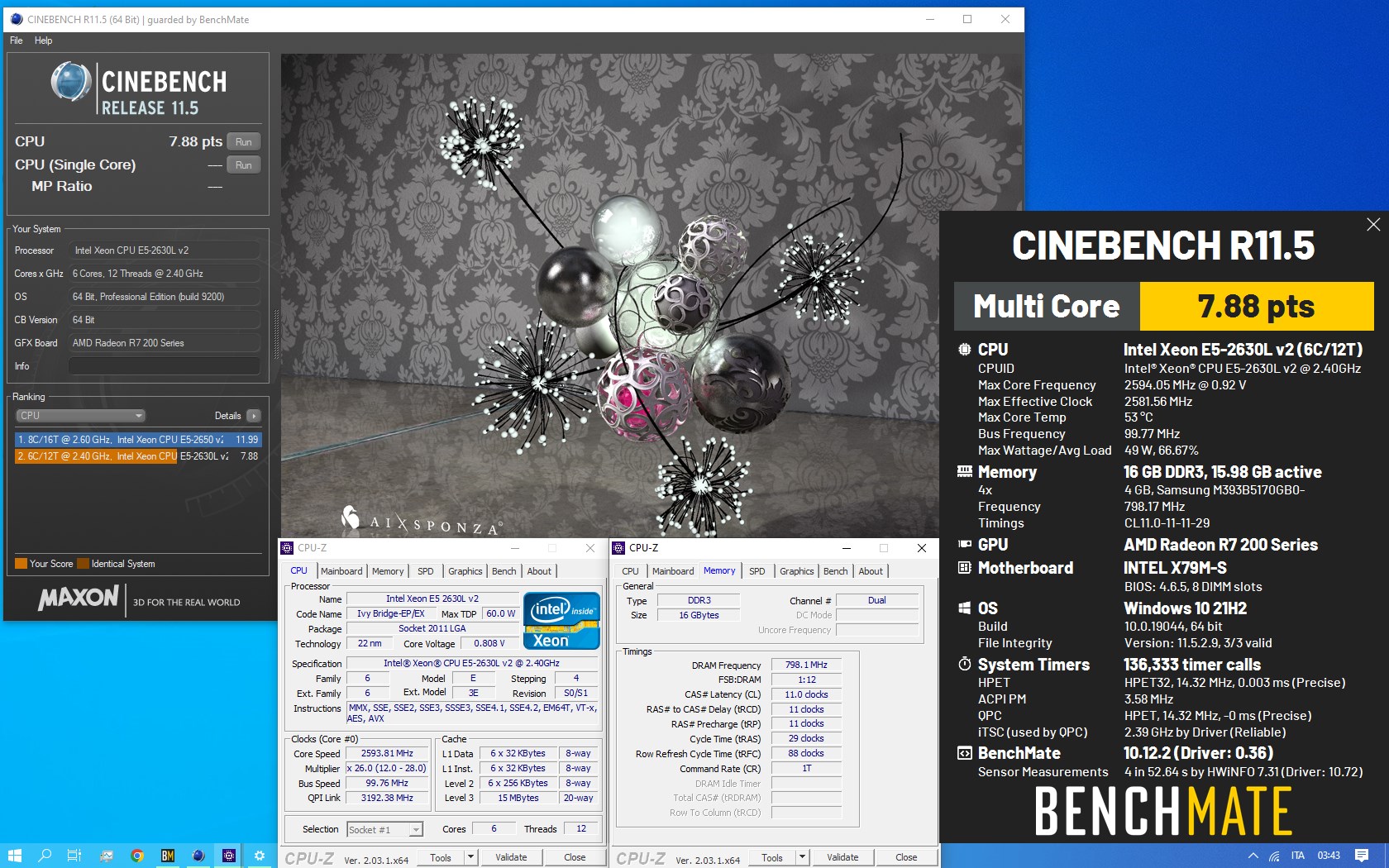Switch to CPU tab in right CPU-Z

click(630, 571)
